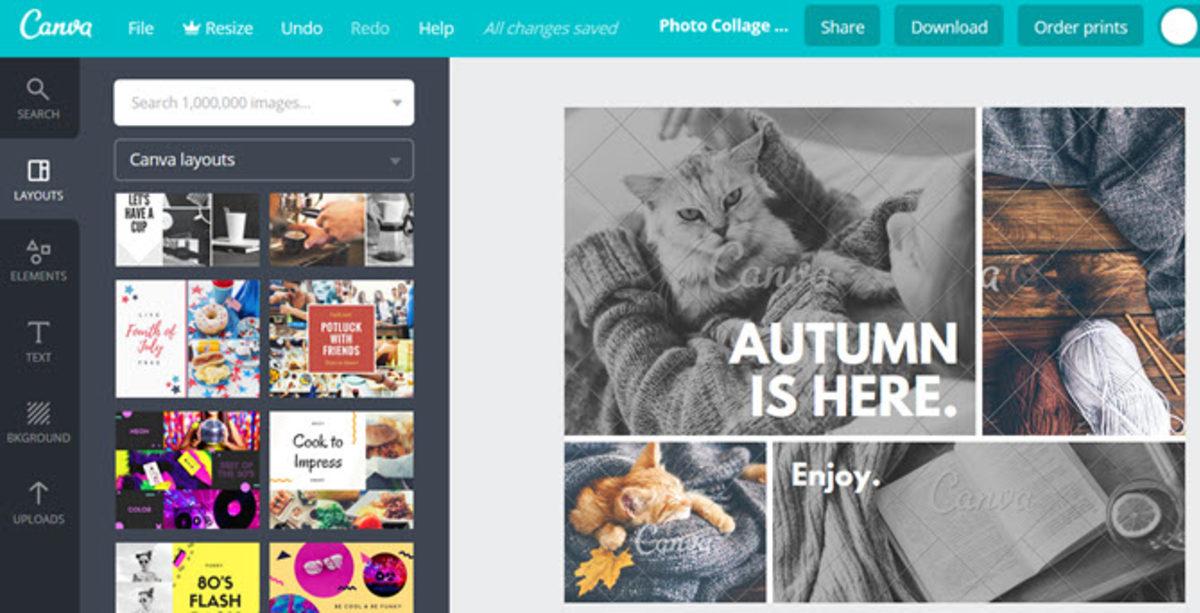Choose the Potluck with Friends layout
This screenshot has height=613, width=1200.
(x=341, y=338)
